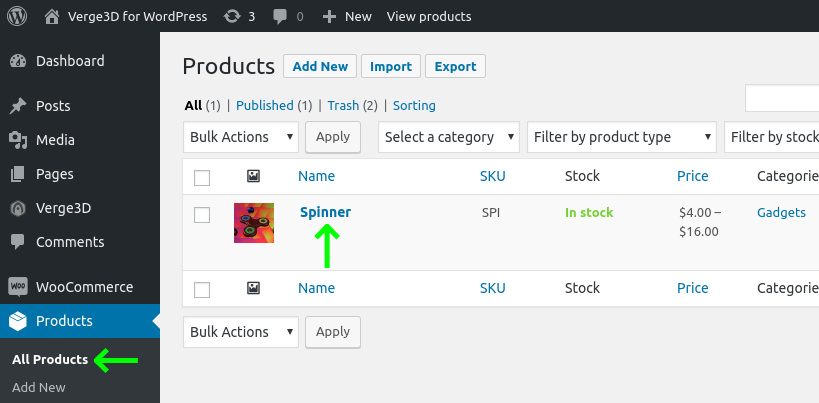Image resolution: width=819 pixels, height=403 pixels.
Task: Click the Dashboard gauge icon
Action: pos(18,61)
